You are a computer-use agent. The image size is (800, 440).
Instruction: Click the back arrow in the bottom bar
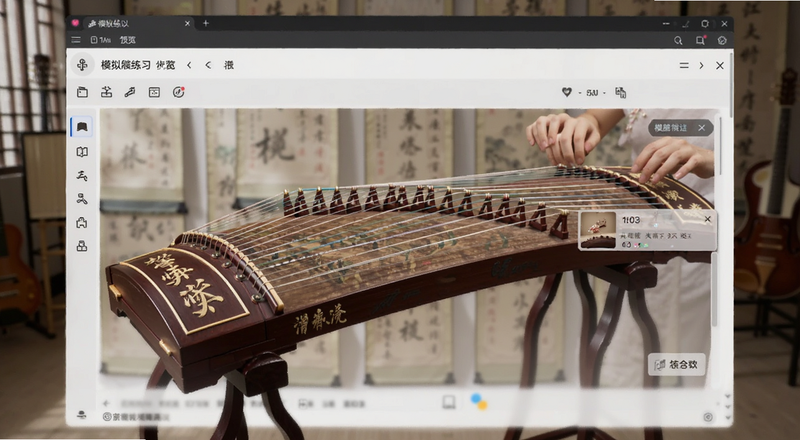click(107, 403)
